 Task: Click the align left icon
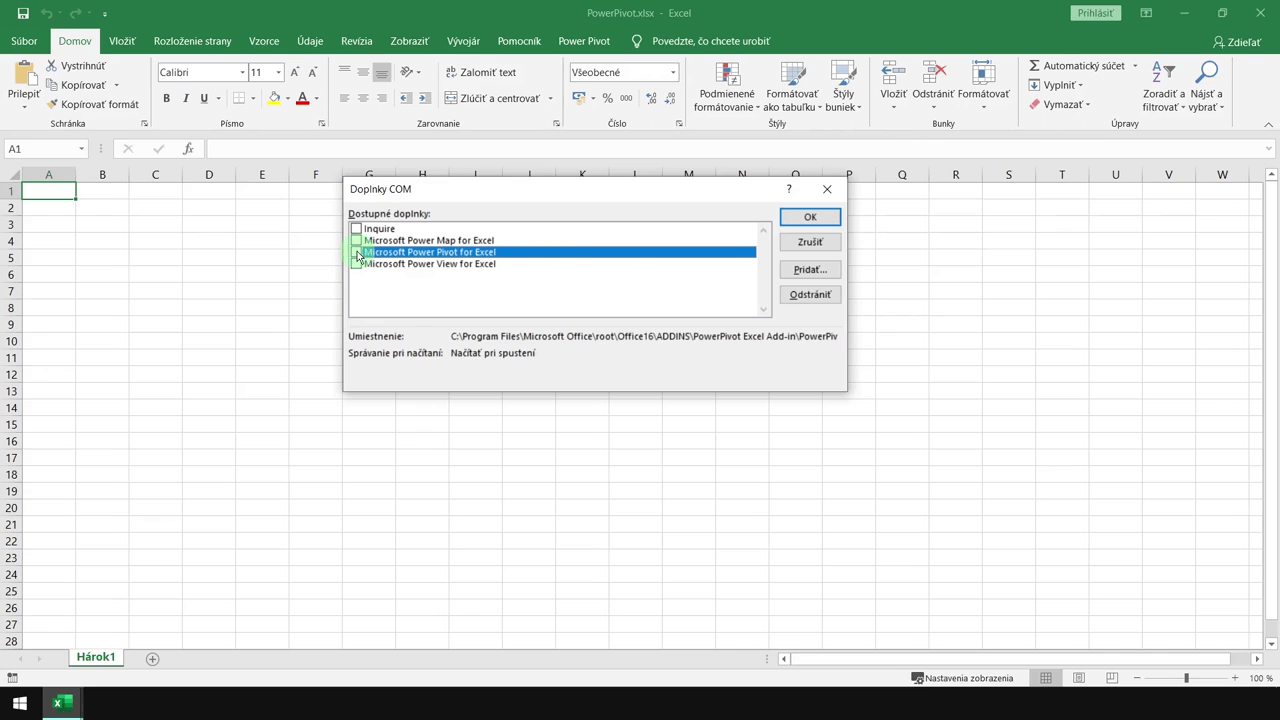pos(344,98)
